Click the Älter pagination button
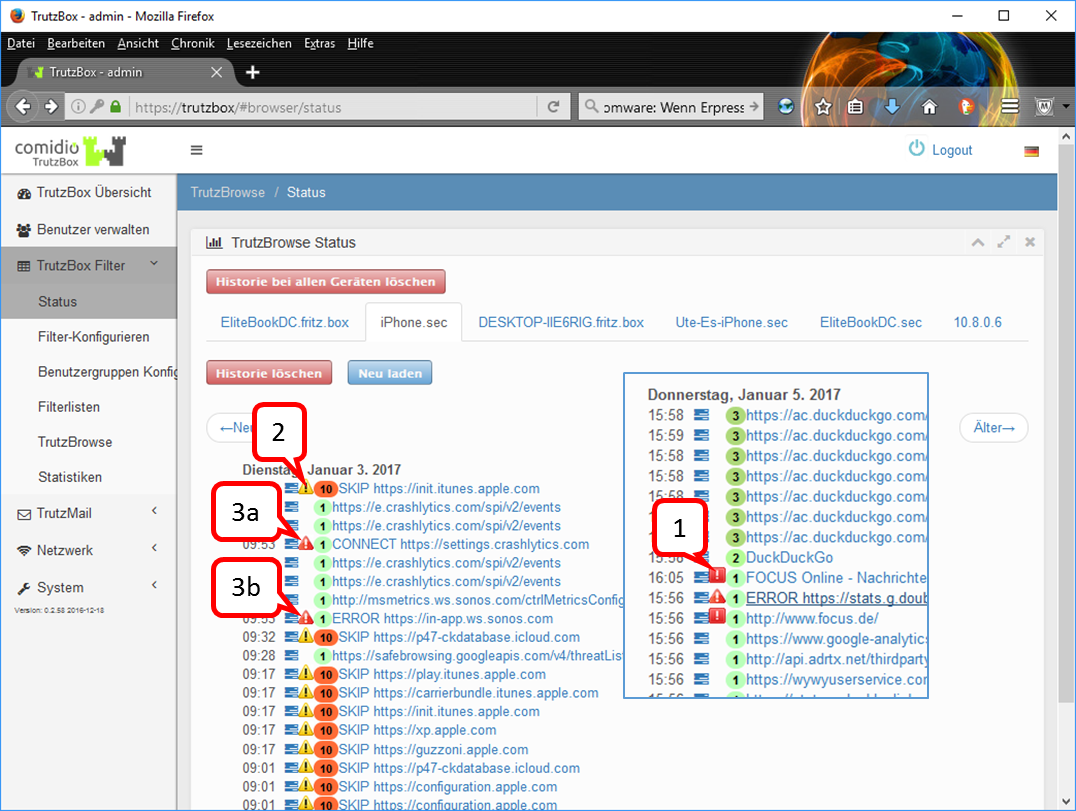Image resolution: width=1076 pixels, height=811 pixels. pyautogui.click(x=993, y=427)
